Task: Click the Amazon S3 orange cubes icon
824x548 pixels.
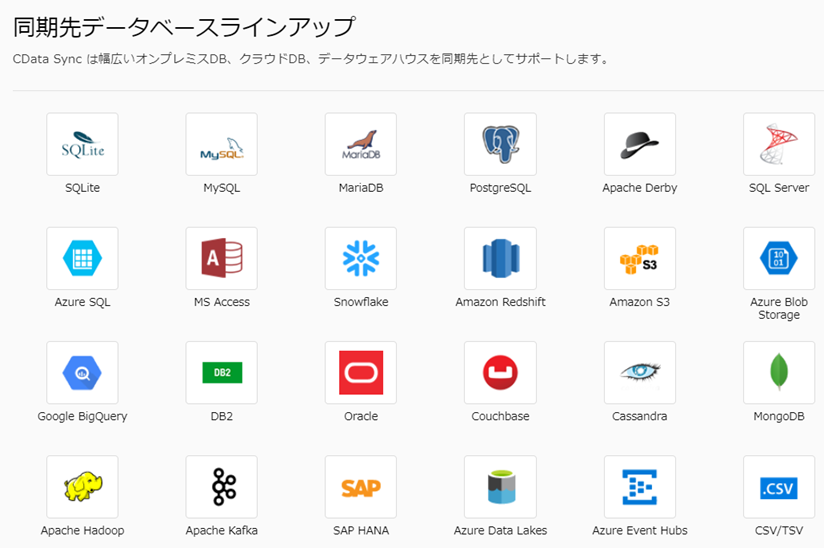Action: click(x=640, y=258)
